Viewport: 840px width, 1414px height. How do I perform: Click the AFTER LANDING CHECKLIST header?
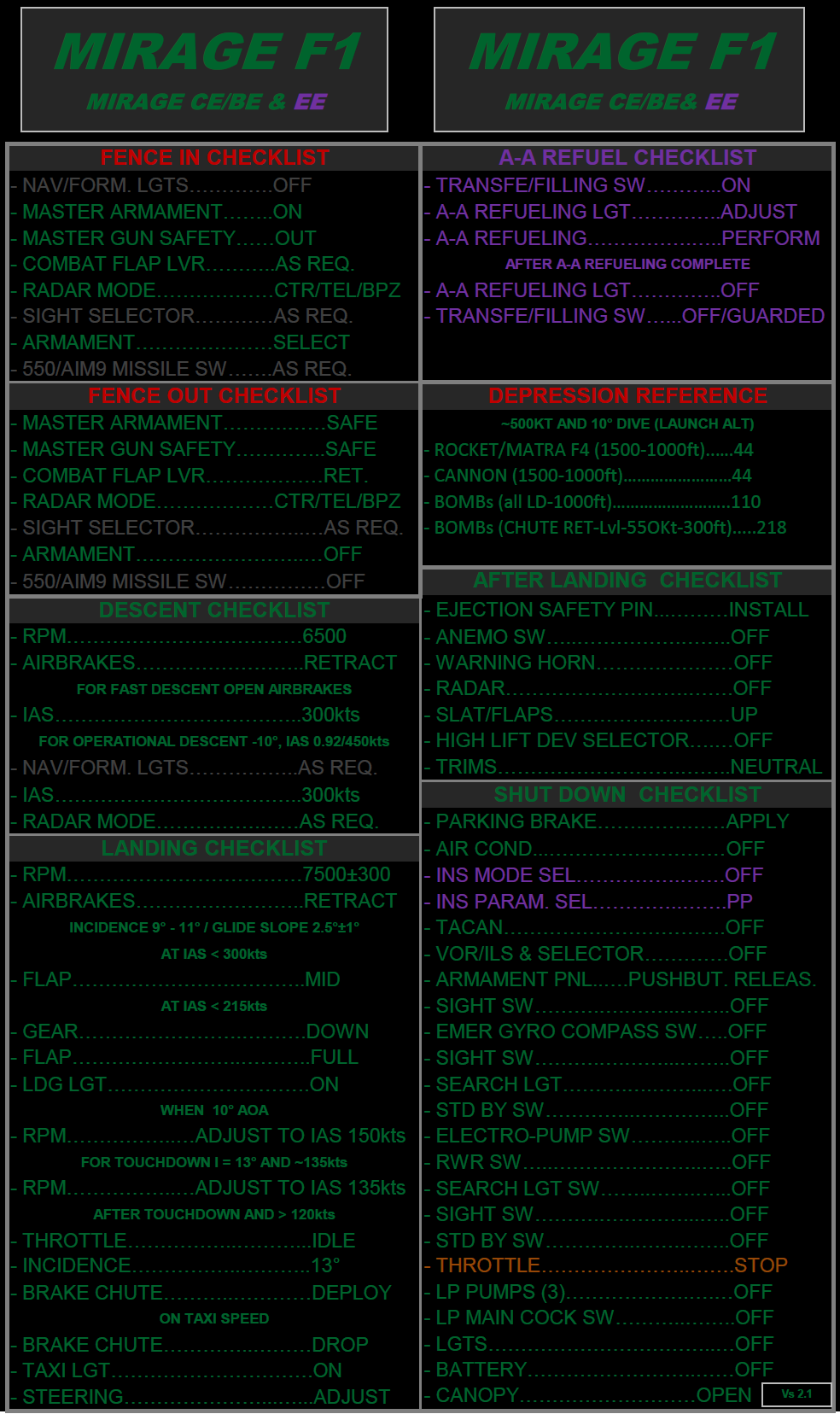(627, 581)
